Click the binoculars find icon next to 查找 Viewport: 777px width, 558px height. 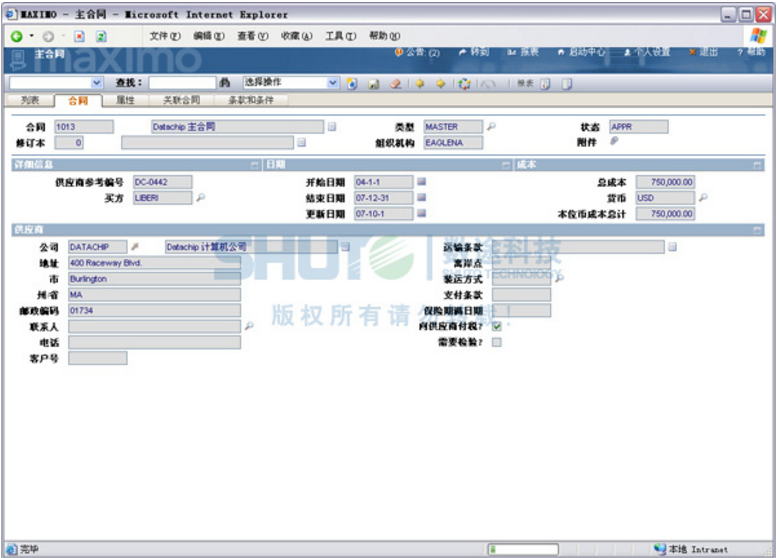coord(224,83)
